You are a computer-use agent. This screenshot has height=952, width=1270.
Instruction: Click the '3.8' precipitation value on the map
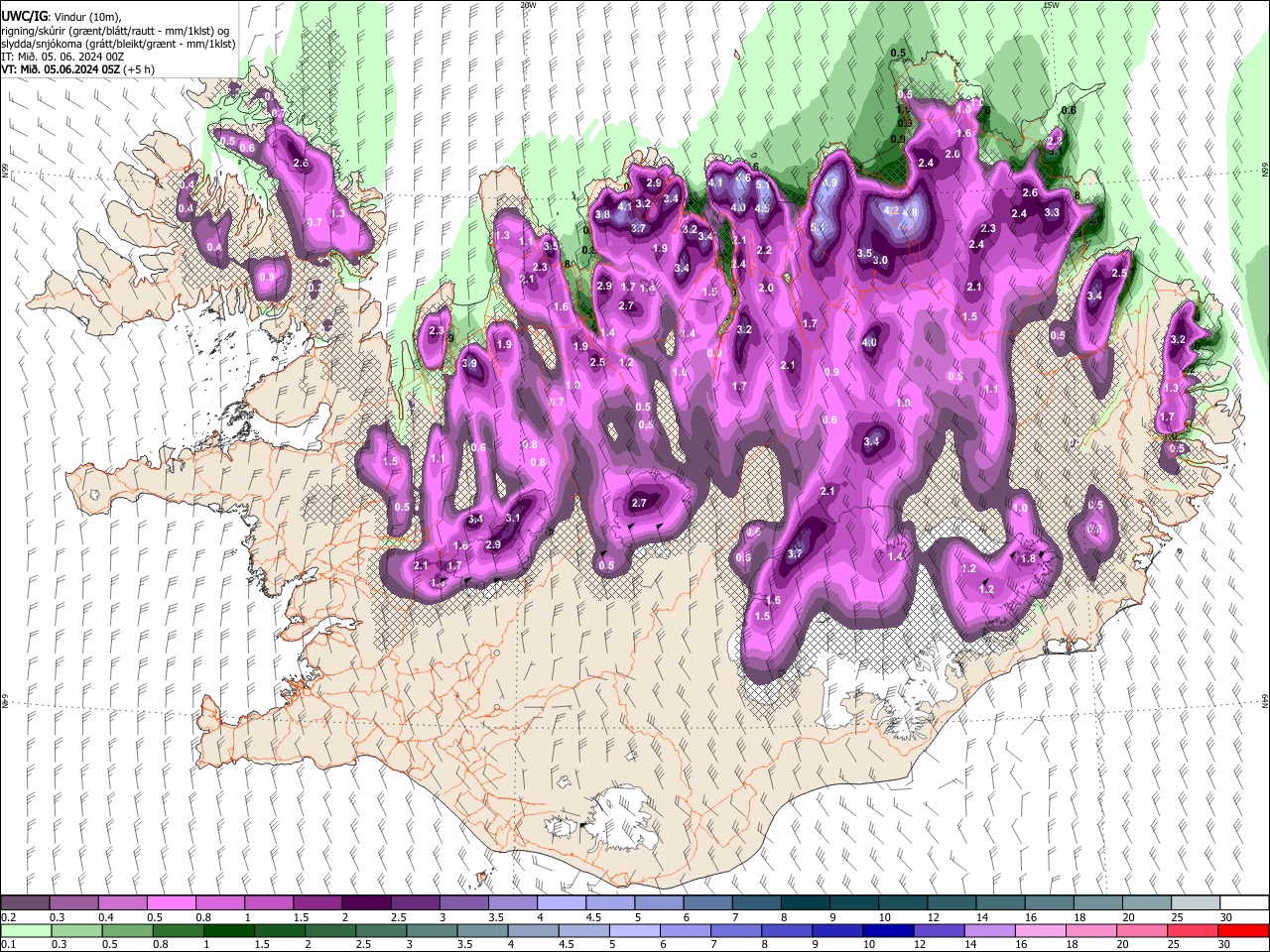point(602,214)
